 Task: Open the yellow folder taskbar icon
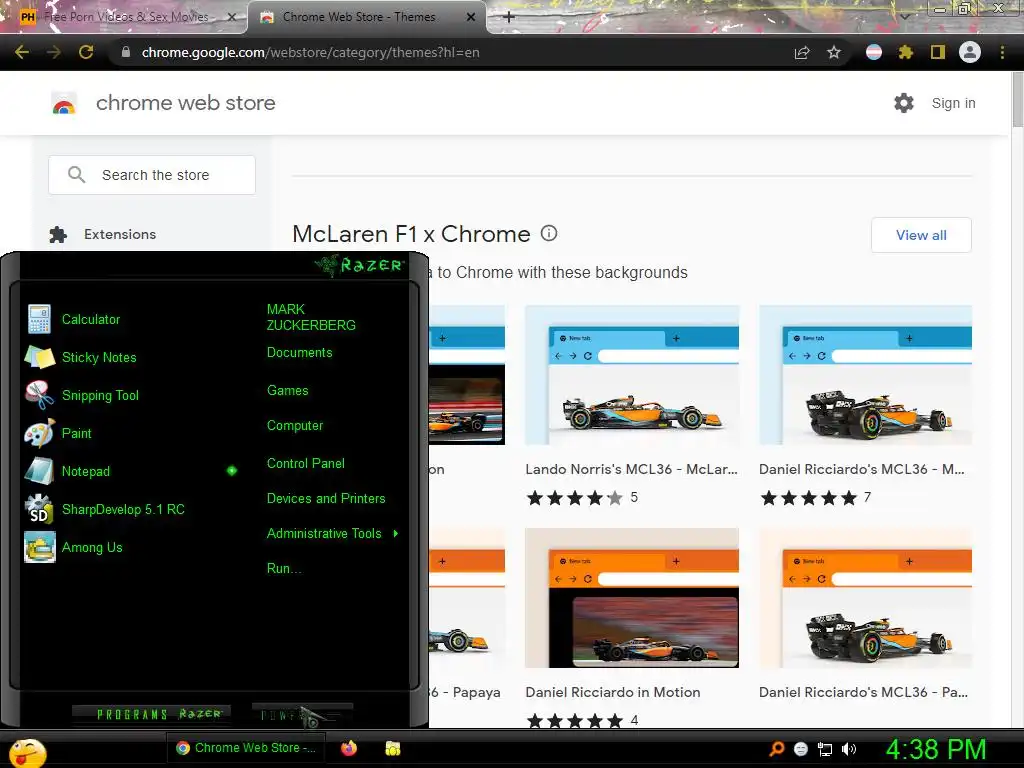tap(392, 748)
